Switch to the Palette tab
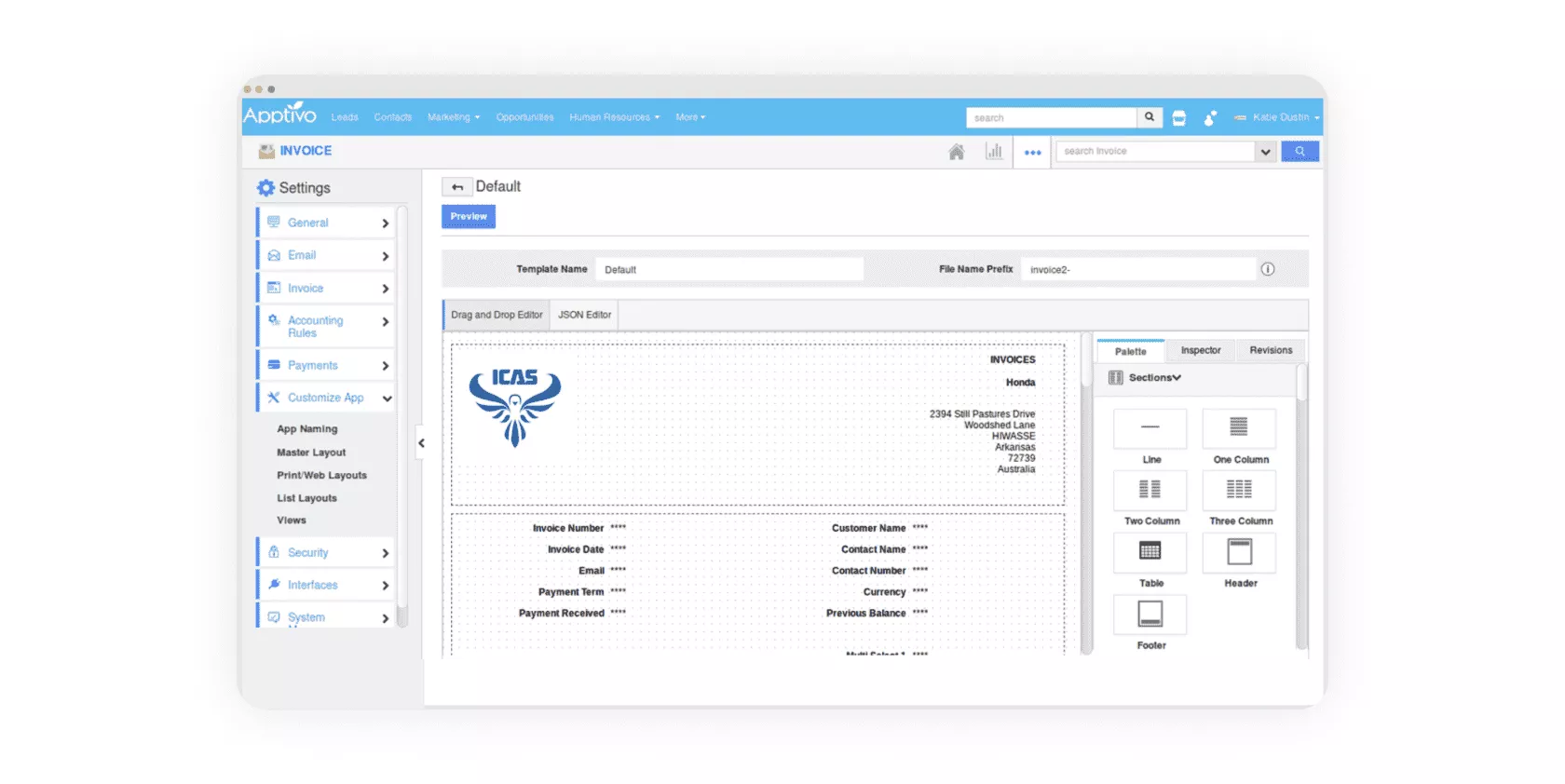Viewport: 1565px width, 784px height. pos(1131,351)
